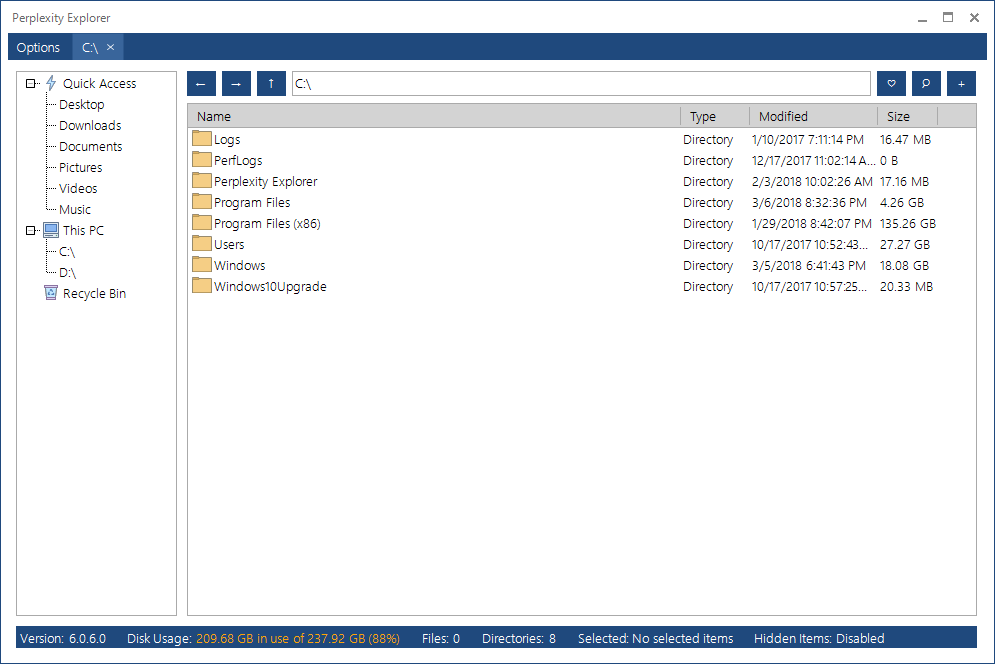Click the heart favorites button
The width and height of the screenshot is (995, 664).
891,84
